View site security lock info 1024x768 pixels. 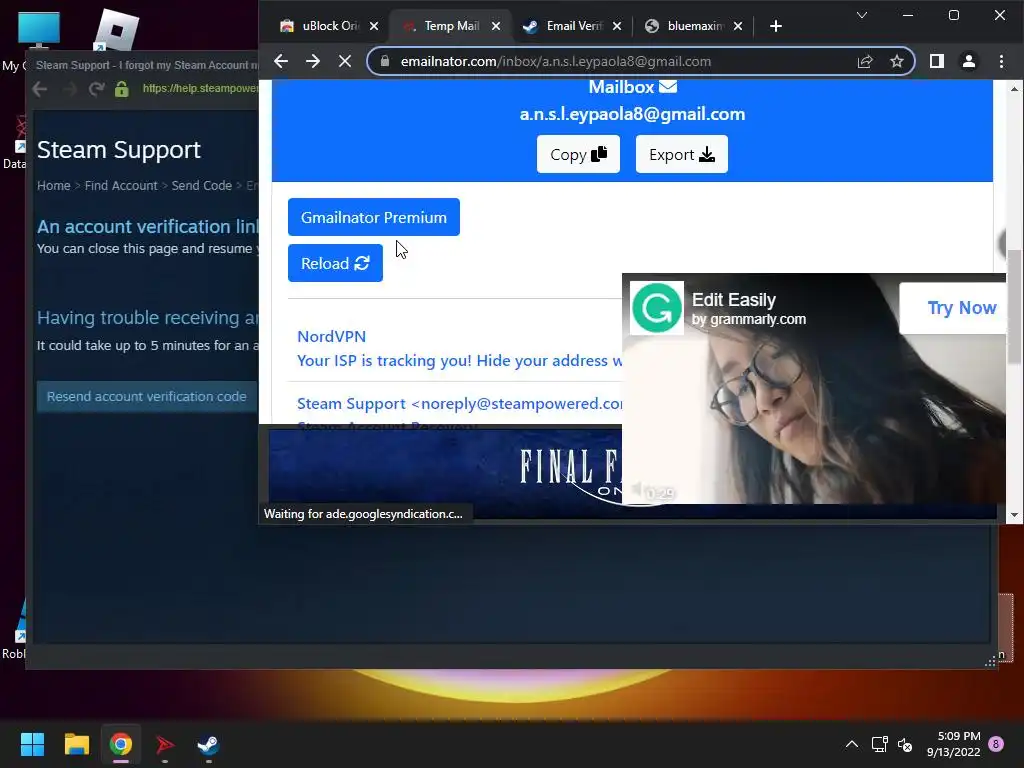click(x=385, y=61)
